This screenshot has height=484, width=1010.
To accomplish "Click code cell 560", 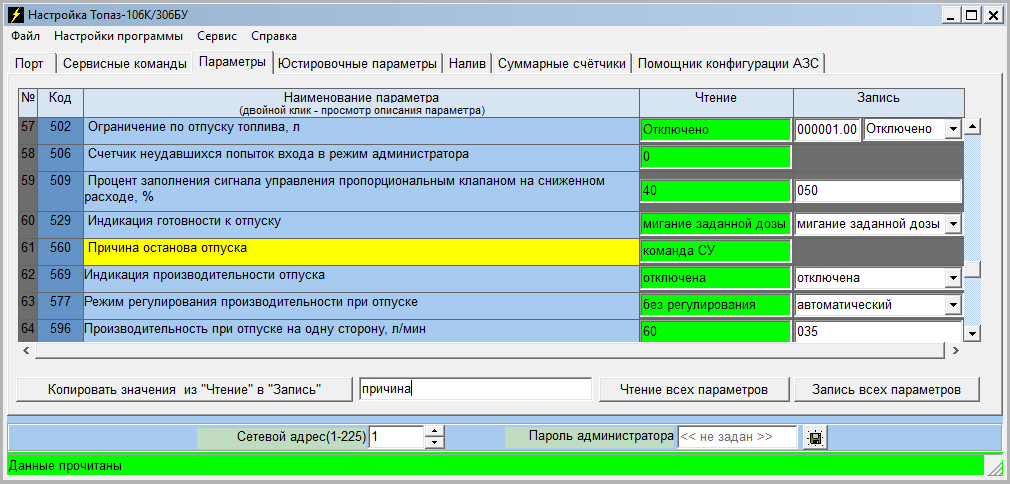I will (60, 251).
